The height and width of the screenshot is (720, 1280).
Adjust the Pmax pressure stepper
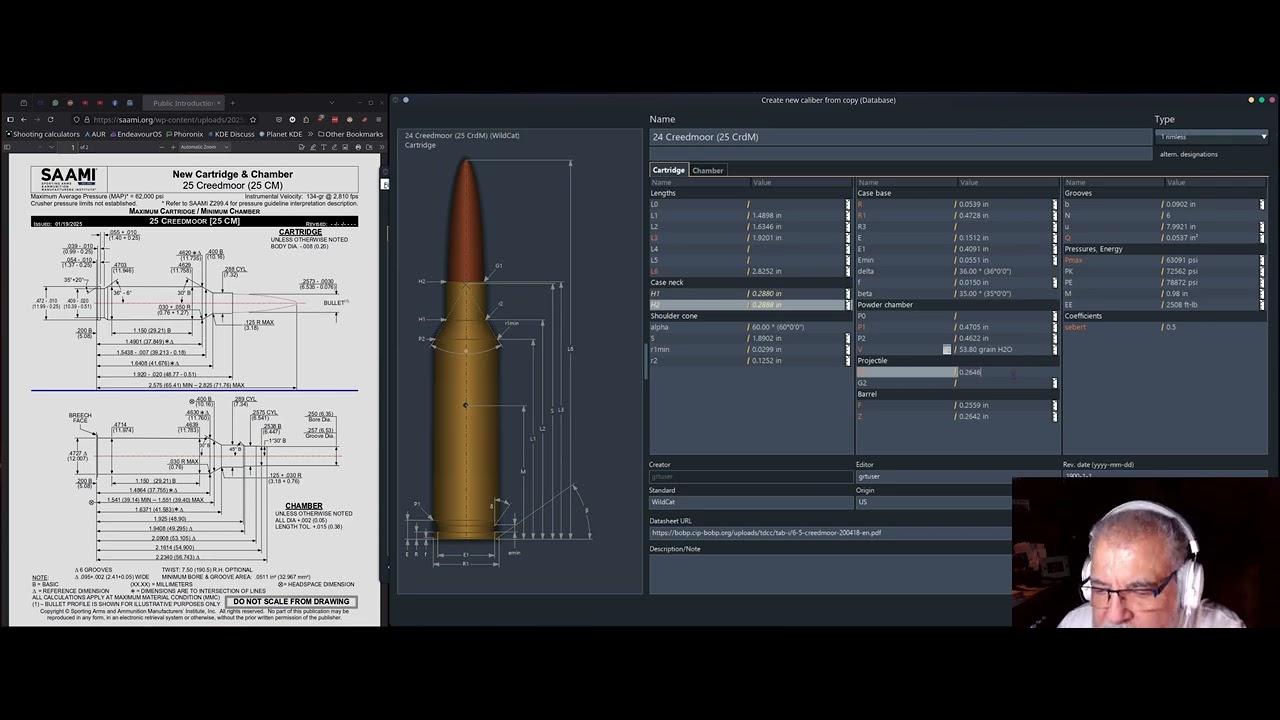(x=1261, y=260)
